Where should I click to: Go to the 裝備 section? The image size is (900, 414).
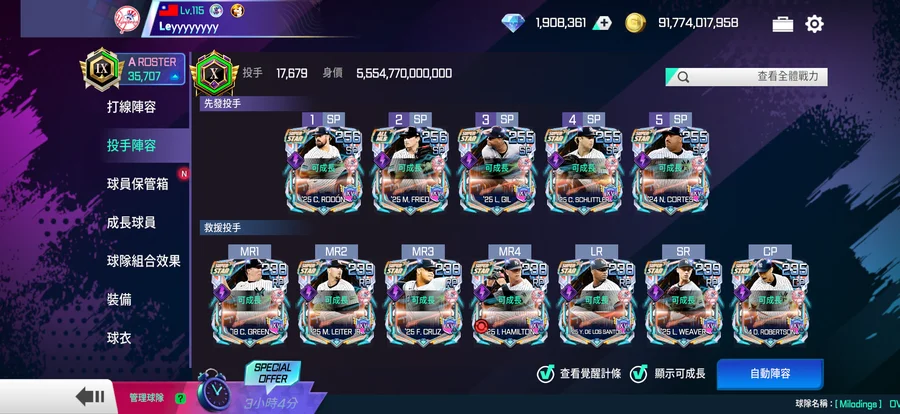(119, 299)
